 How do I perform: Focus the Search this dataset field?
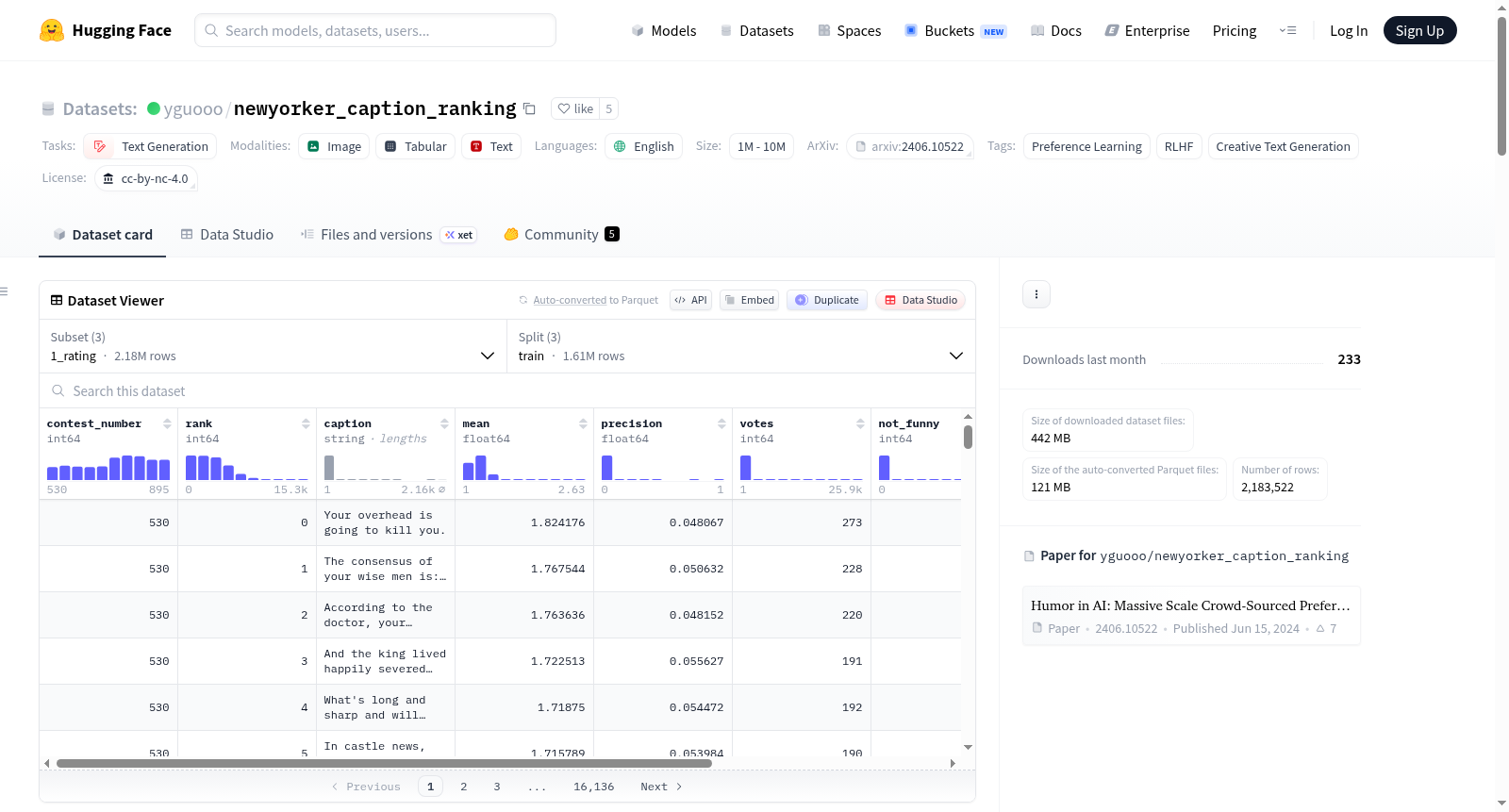(x=507, y=391)
